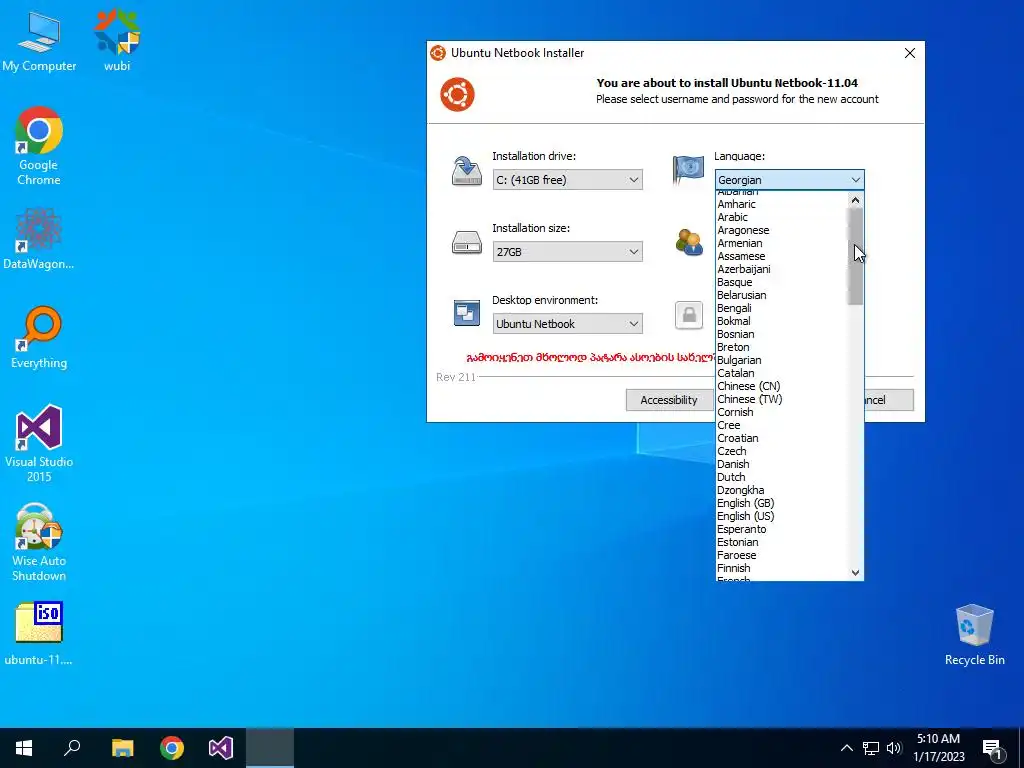This screenshot has height=768, width=1024.
Task: Choose English (GB) from the language list
Action: (781, 503)
